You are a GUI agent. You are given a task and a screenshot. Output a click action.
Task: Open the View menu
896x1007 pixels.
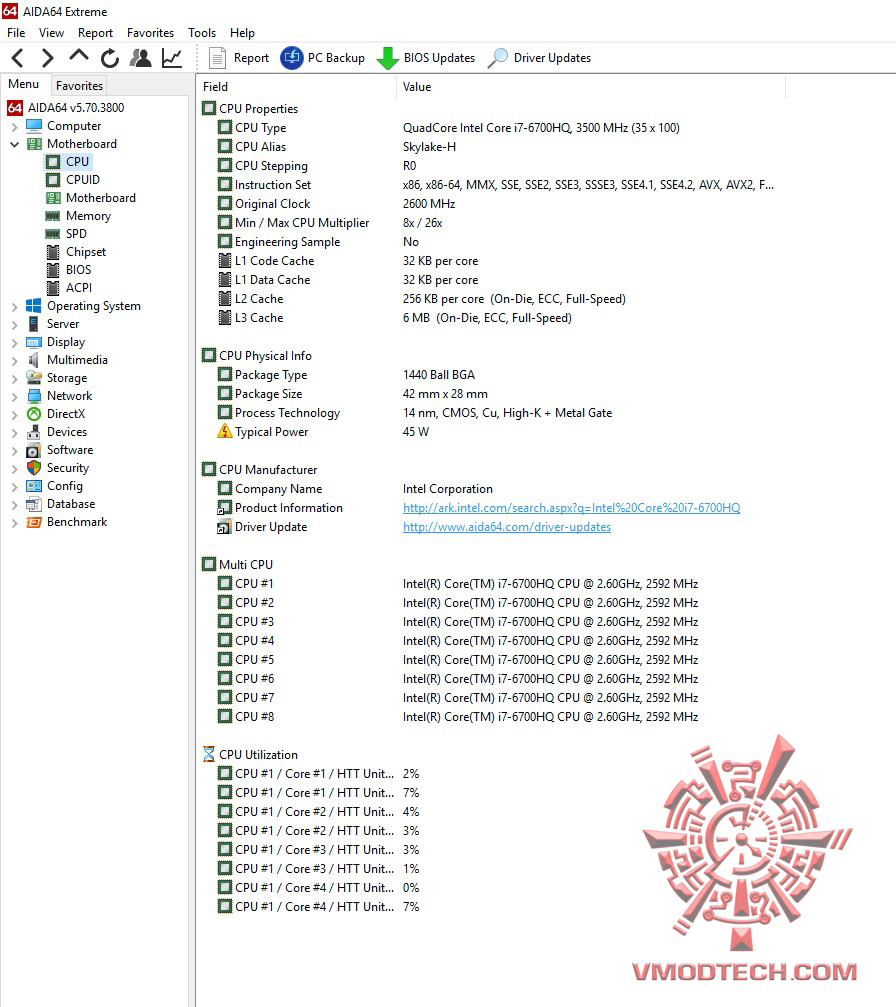(51, 33)
